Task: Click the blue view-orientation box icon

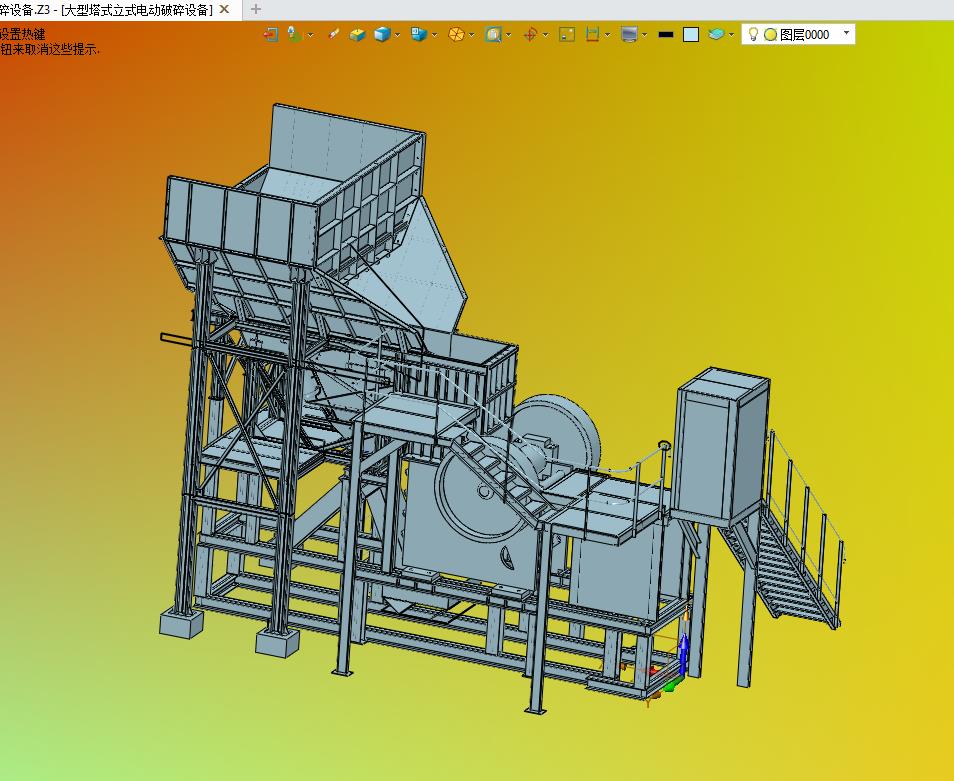Action: pos(419,35)
